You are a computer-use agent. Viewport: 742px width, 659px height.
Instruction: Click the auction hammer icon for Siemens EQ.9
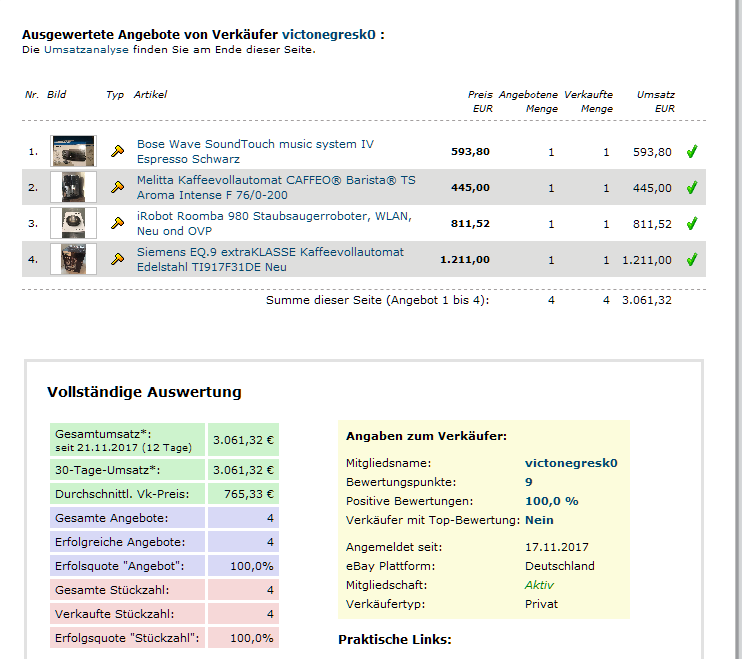tap(117, 259)
